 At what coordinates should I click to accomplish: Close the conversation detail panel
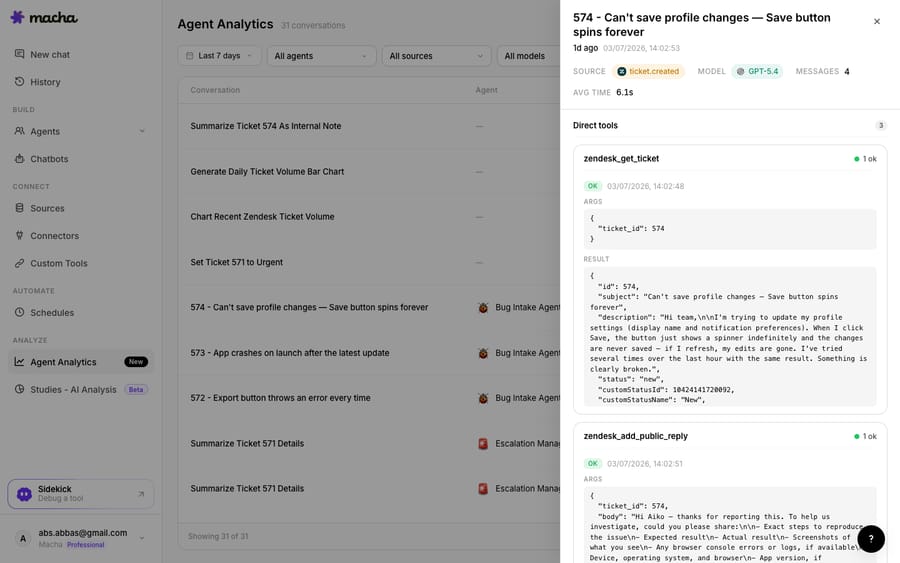(x=876, y=21)
